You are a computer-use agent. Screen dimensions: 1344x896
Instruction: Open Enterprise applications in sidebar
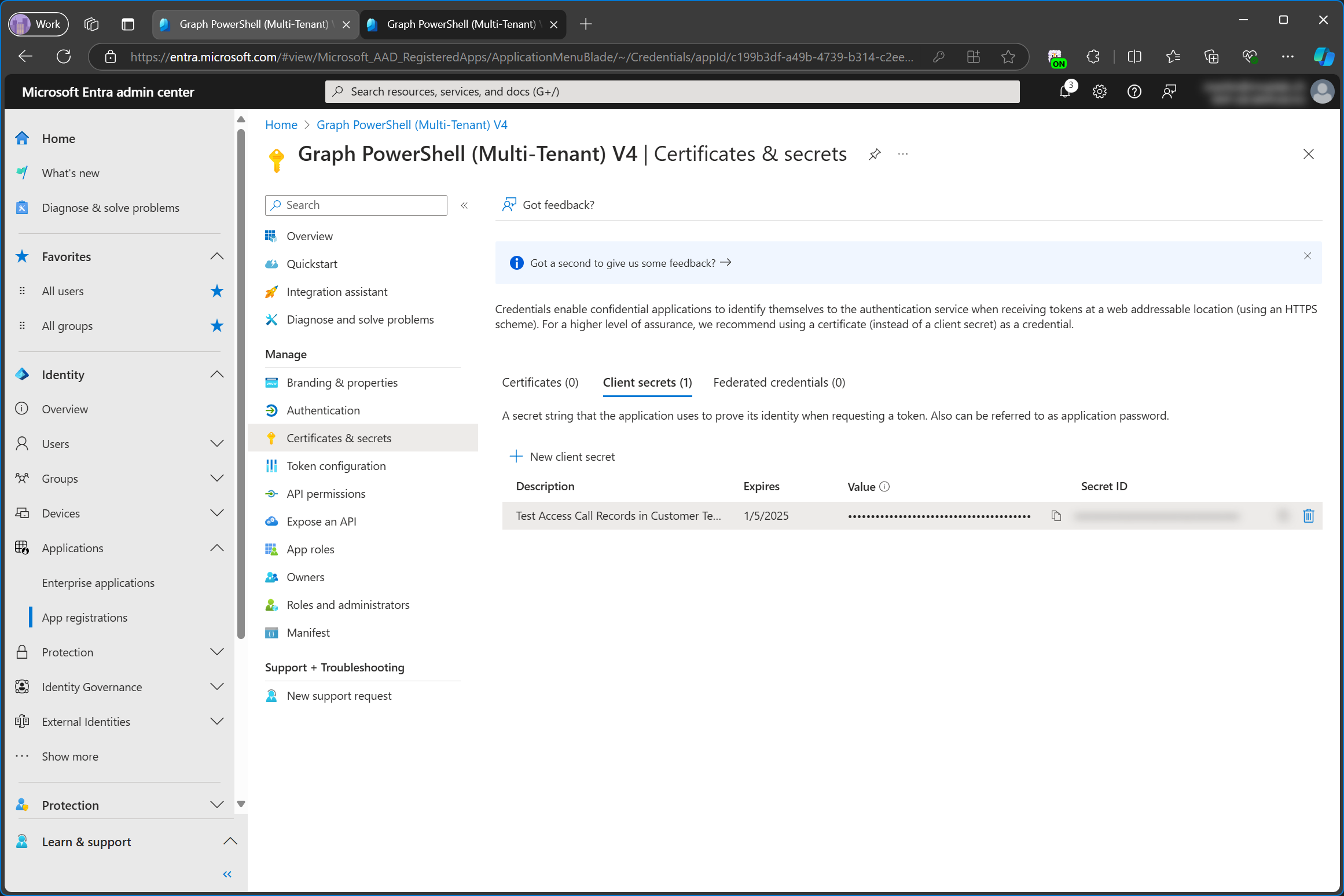pos(98,583)
